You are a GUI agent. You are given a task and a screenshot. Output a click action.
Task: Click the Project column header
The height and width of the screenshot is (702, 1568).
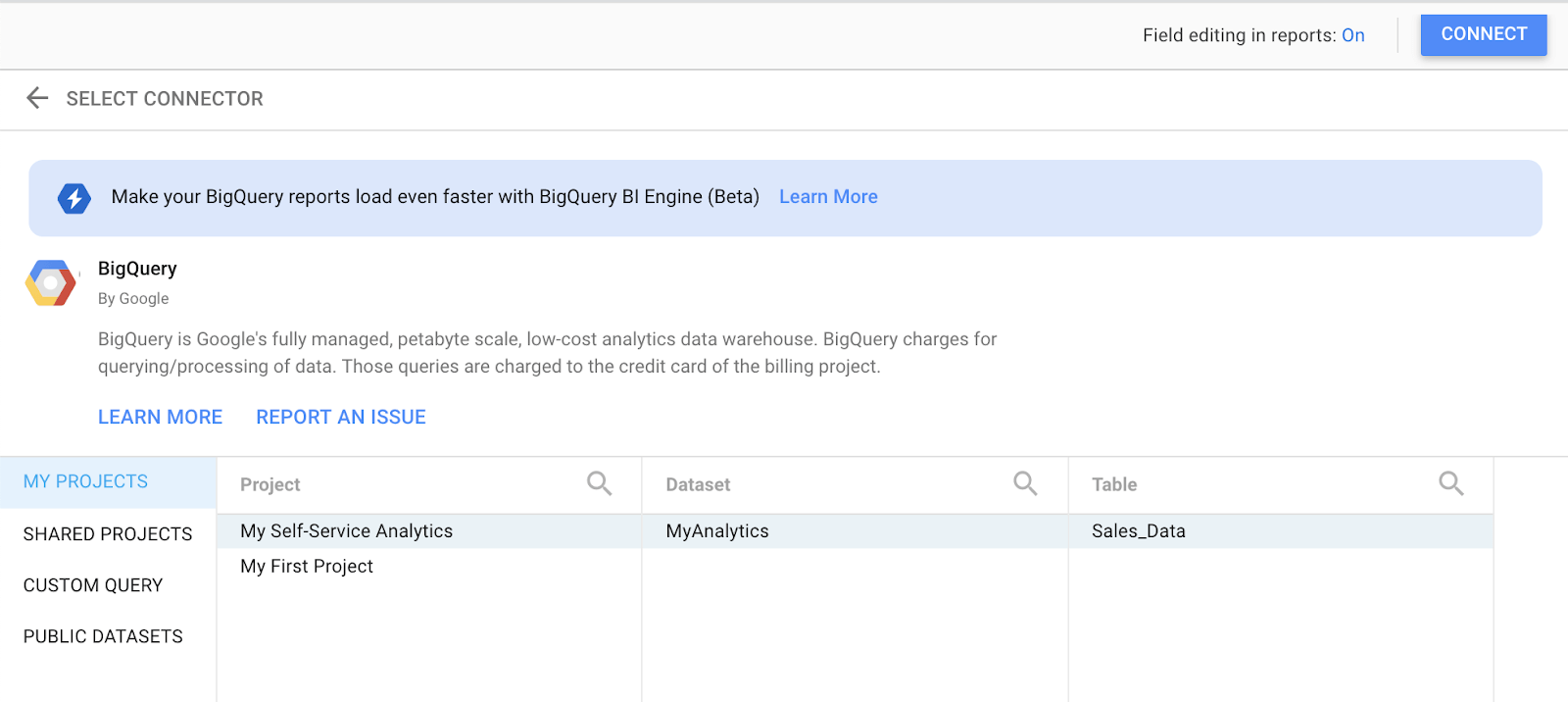click(x=270, y=484)
